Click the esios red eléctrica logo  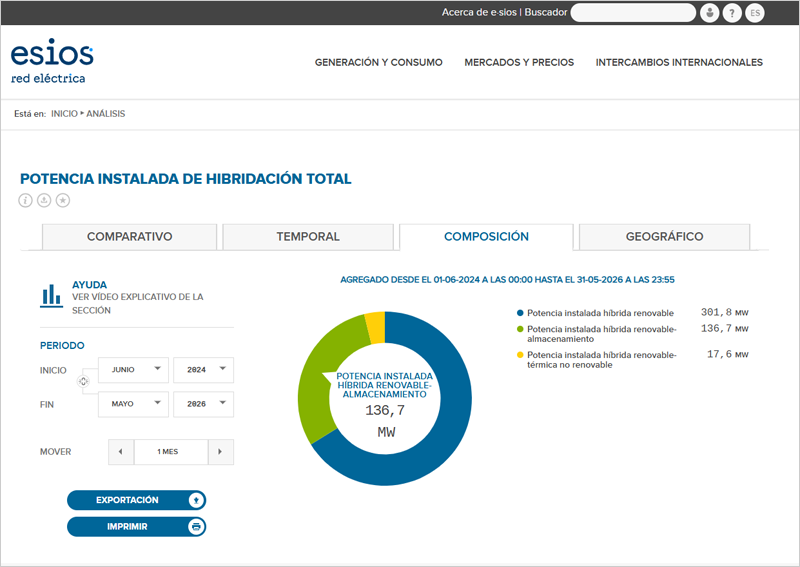coord(52,61)
